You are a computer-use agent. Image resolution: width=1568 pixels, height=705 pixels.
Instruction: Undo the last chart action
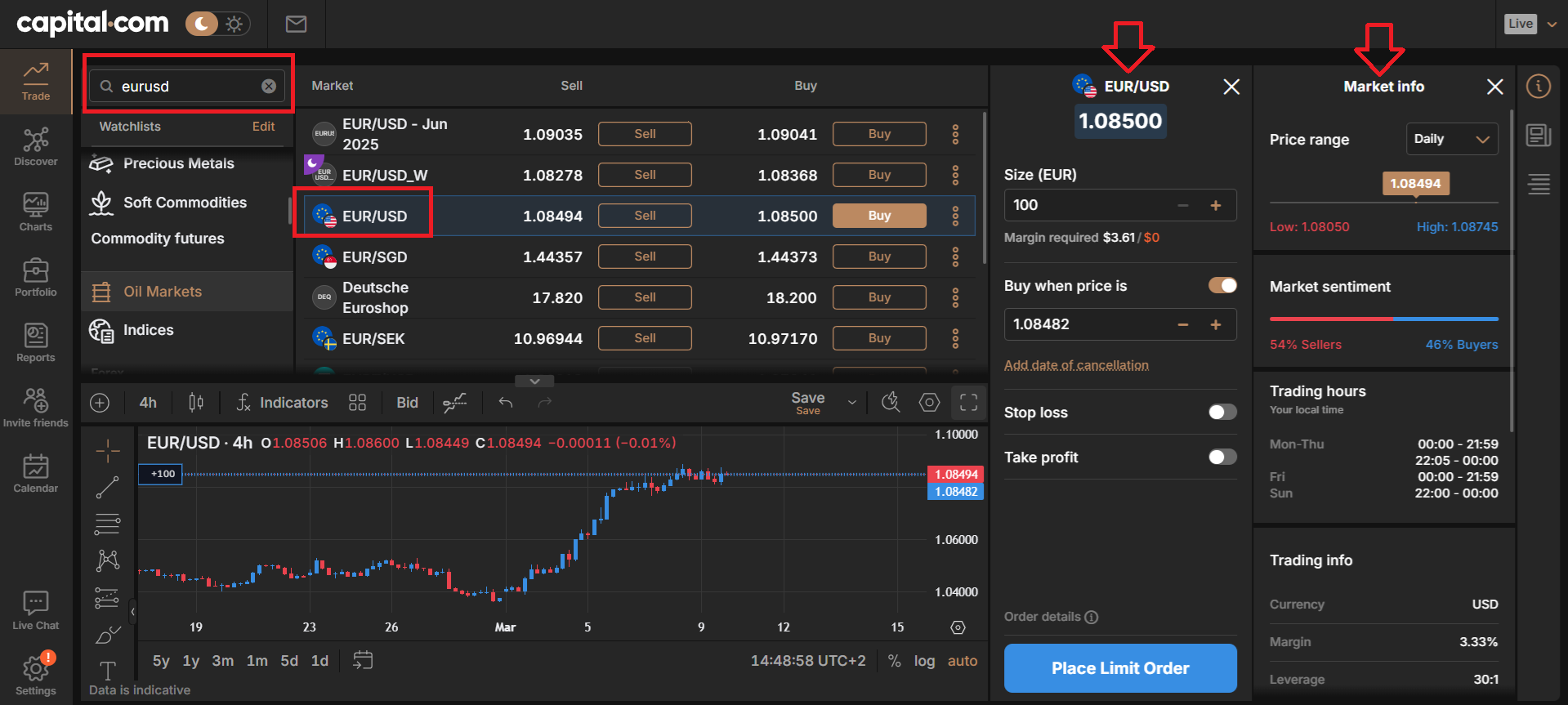pyautogui.click(x=506, y=402)
